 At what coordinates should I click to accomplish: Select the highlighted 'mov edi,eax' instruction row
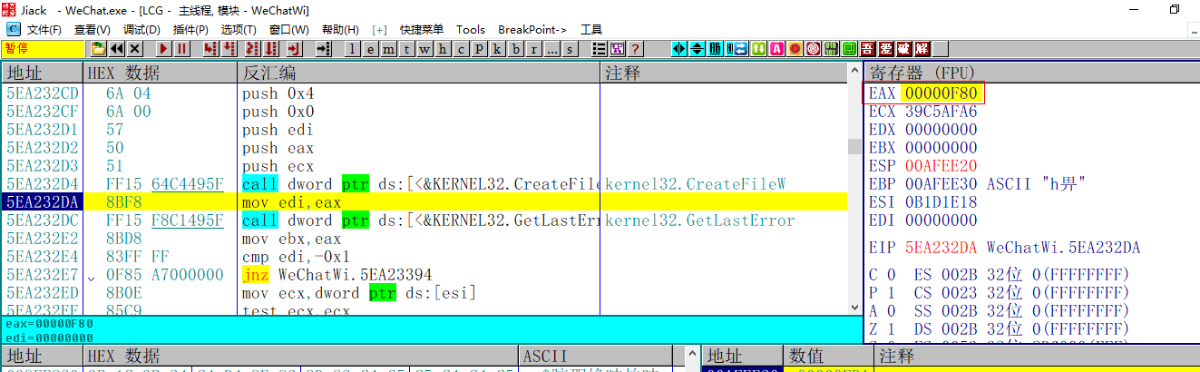431,202
